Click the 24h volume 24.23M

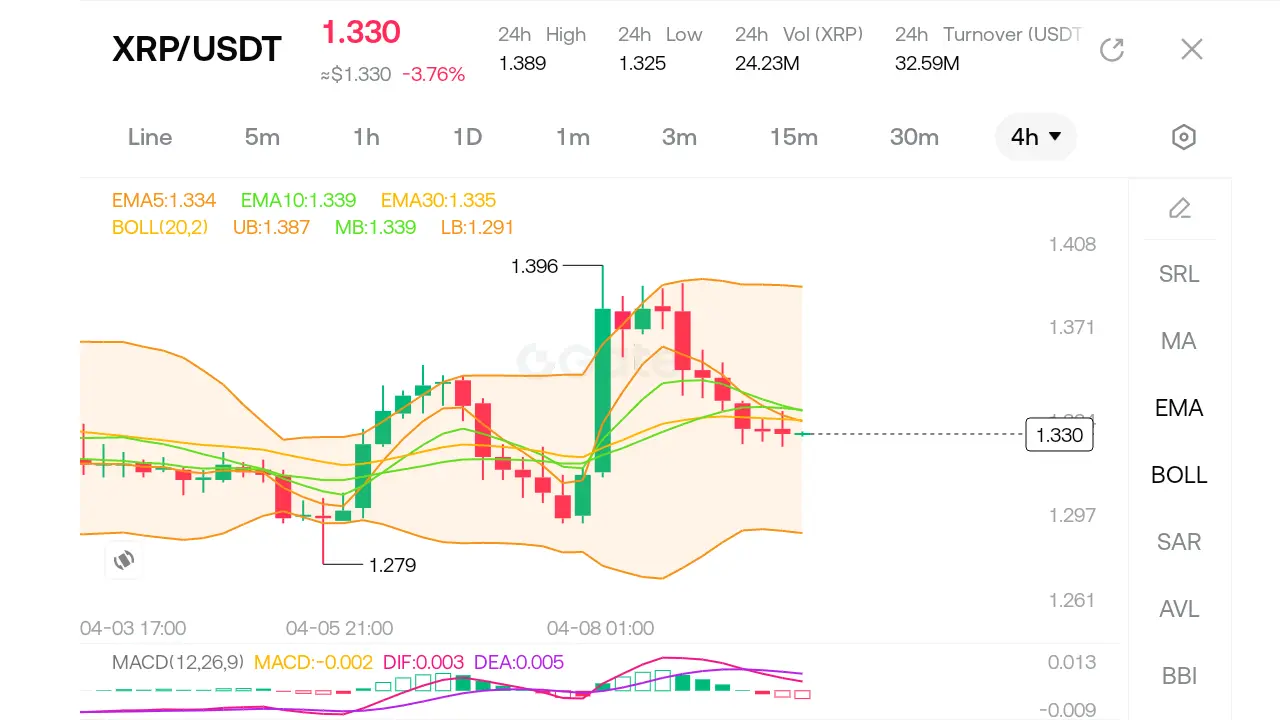[x=768, y=64]
